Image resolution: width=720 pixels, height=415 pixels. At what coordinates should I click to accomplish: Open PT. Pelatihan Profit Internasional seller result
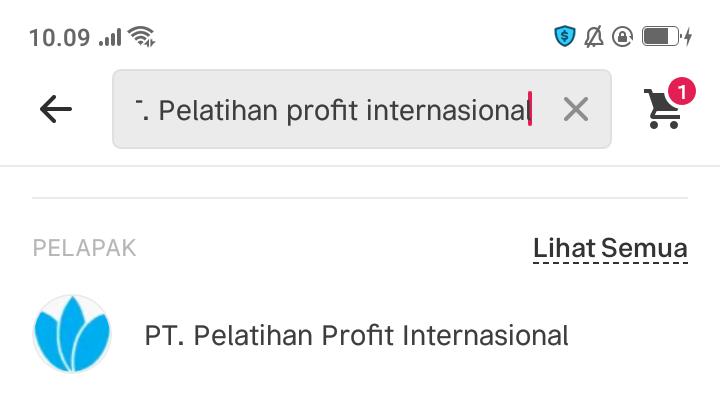[x=356, y=335]
